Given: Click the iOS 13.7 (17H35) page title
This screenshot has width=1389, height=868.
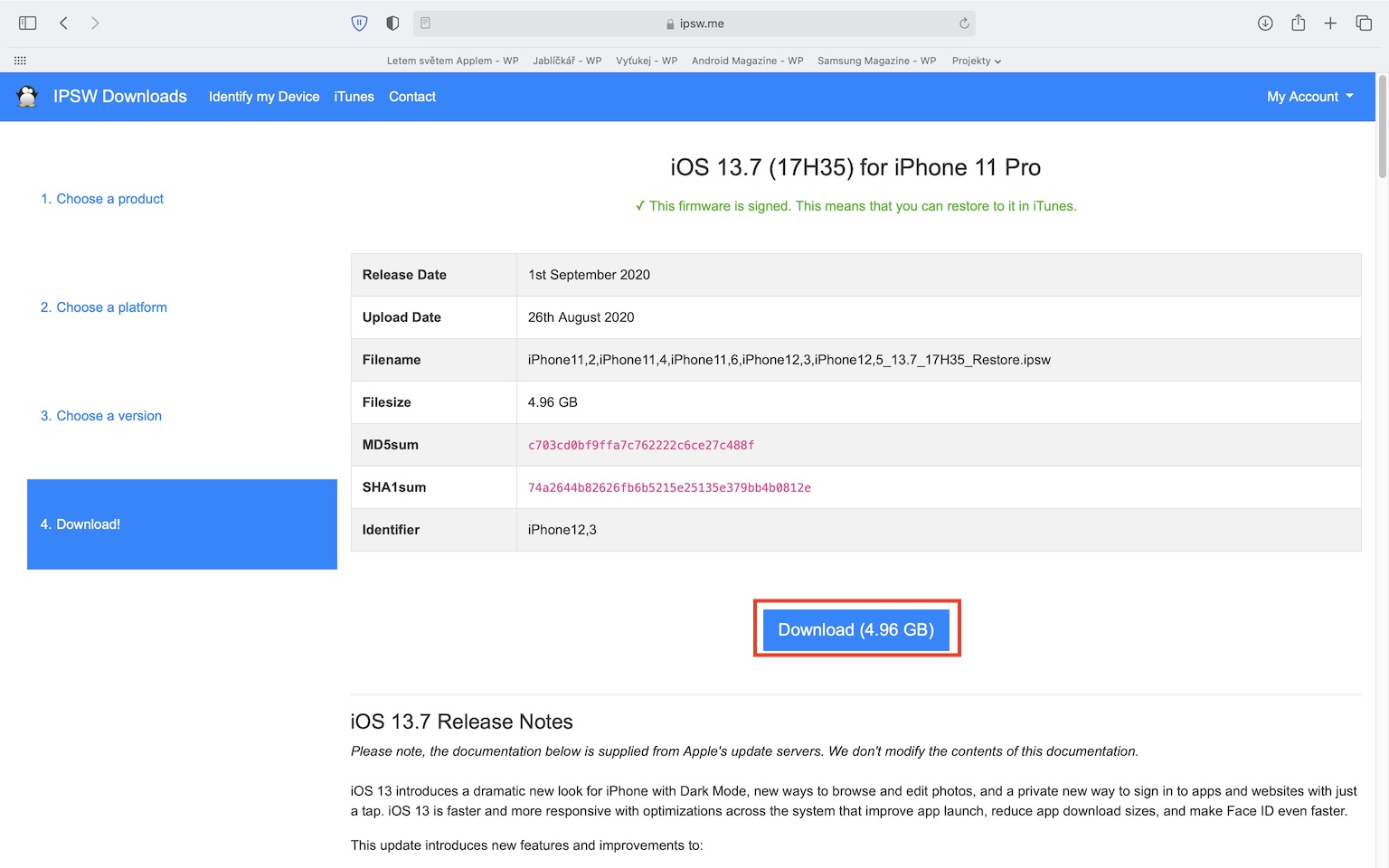Looking at the screenshot, I should pyautogui.click(x=855, y=167).
